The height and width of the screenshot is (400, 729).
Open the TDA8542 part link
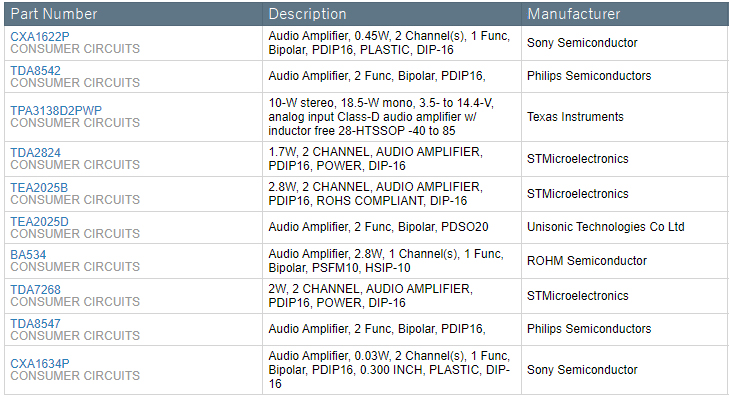(35, 70)
